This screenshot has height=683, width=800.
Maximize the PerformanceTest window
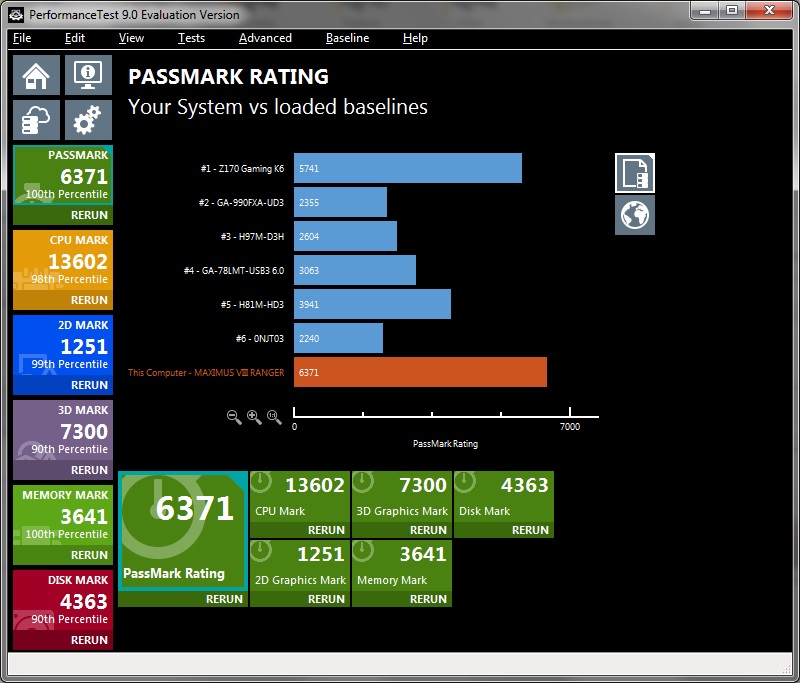[732, 11]
